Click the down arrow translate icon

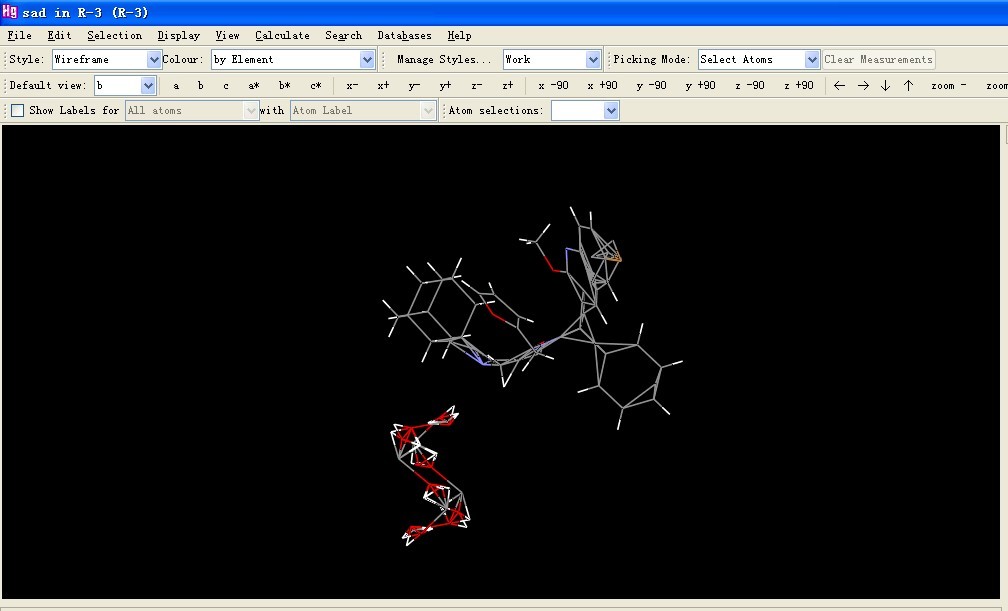click(885, 86)
